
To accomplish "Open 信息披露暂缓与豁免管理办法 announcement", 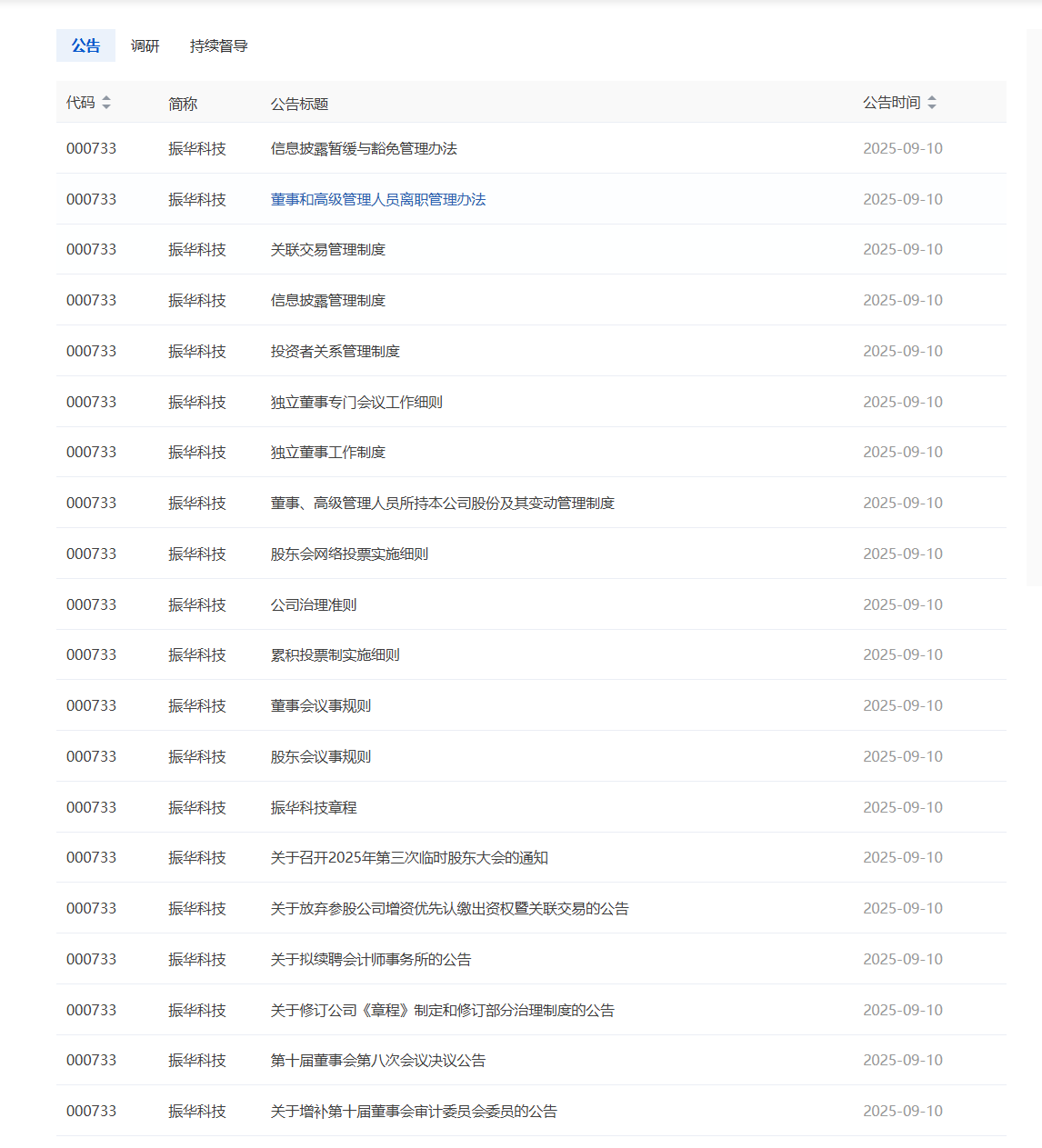I will pos(364,148).
